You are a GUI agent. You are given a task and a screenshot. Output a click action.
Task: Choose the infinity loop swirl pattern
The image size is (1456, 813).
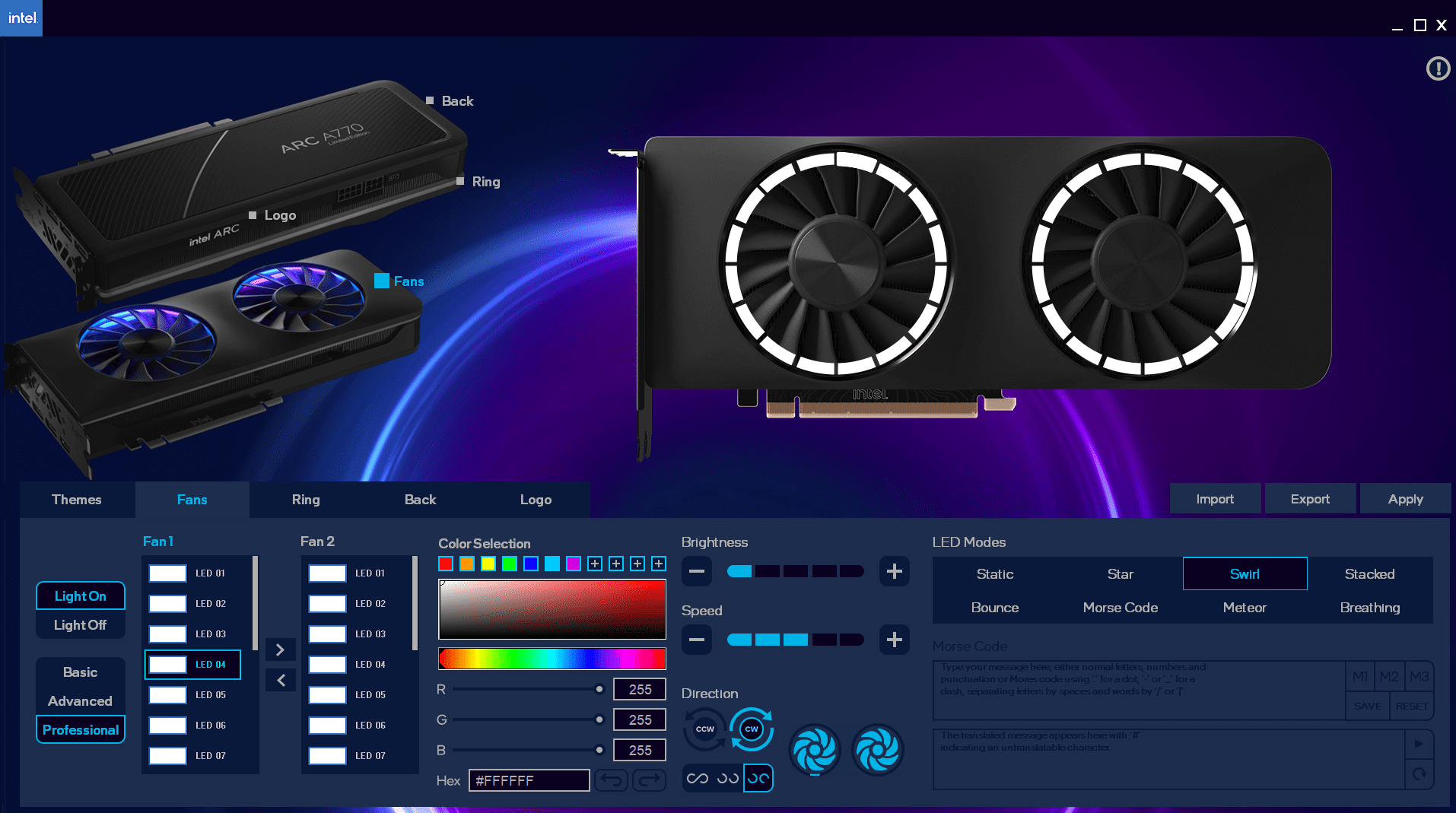[x=698, y=778]
